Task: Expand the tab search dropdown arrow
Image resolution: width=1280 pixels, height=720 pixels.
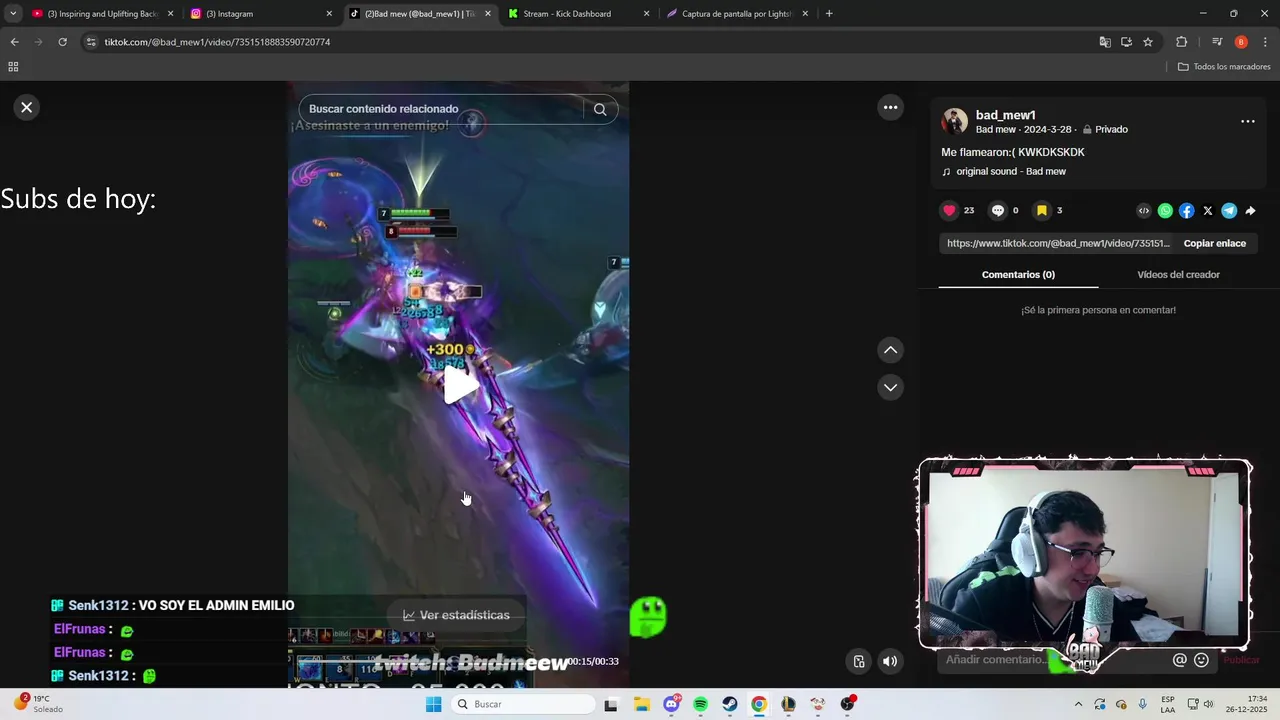Action: (x=13, y=14)
